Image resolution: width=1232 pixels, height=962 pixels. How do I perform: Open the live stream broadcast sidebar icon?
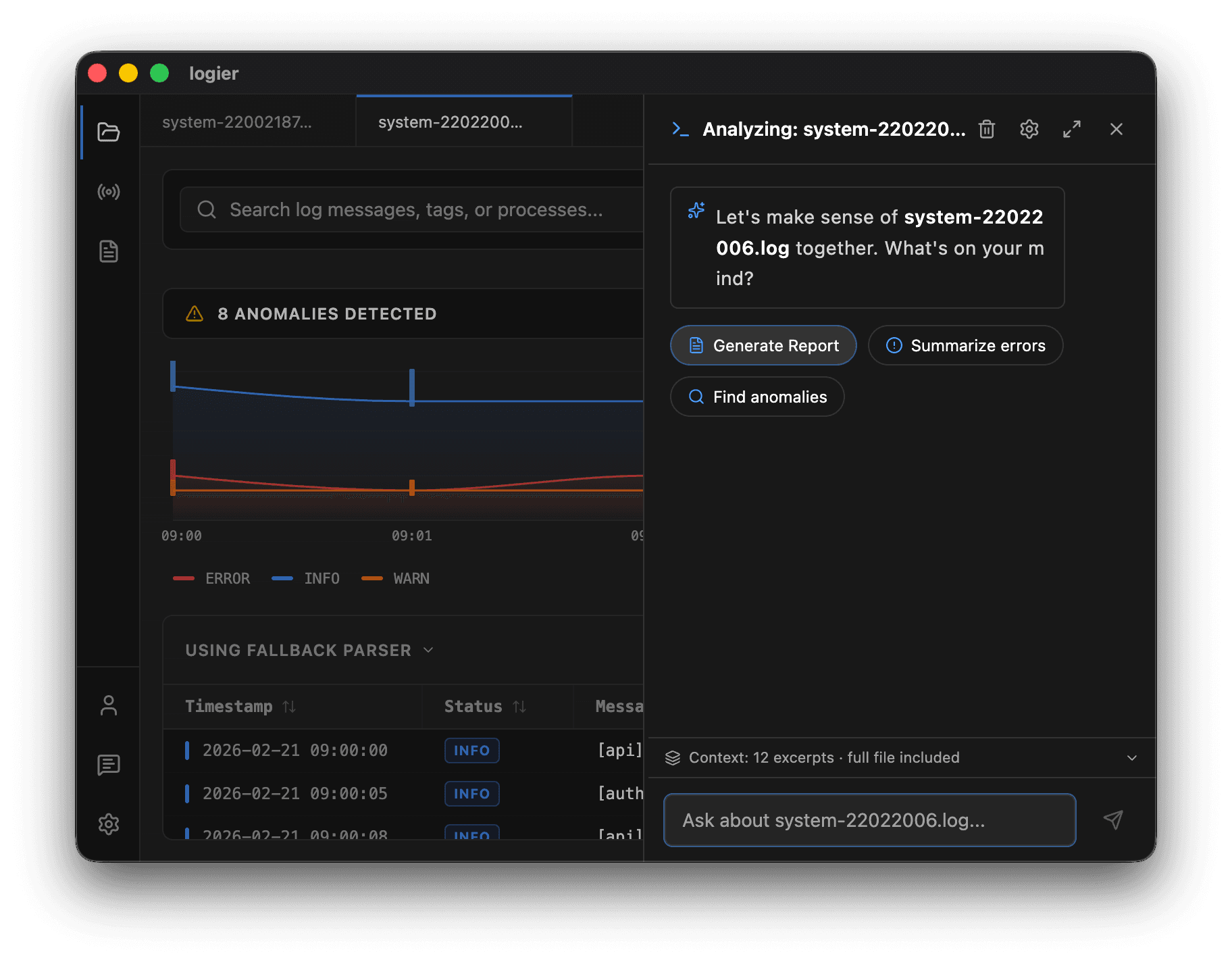pos(108,192)
